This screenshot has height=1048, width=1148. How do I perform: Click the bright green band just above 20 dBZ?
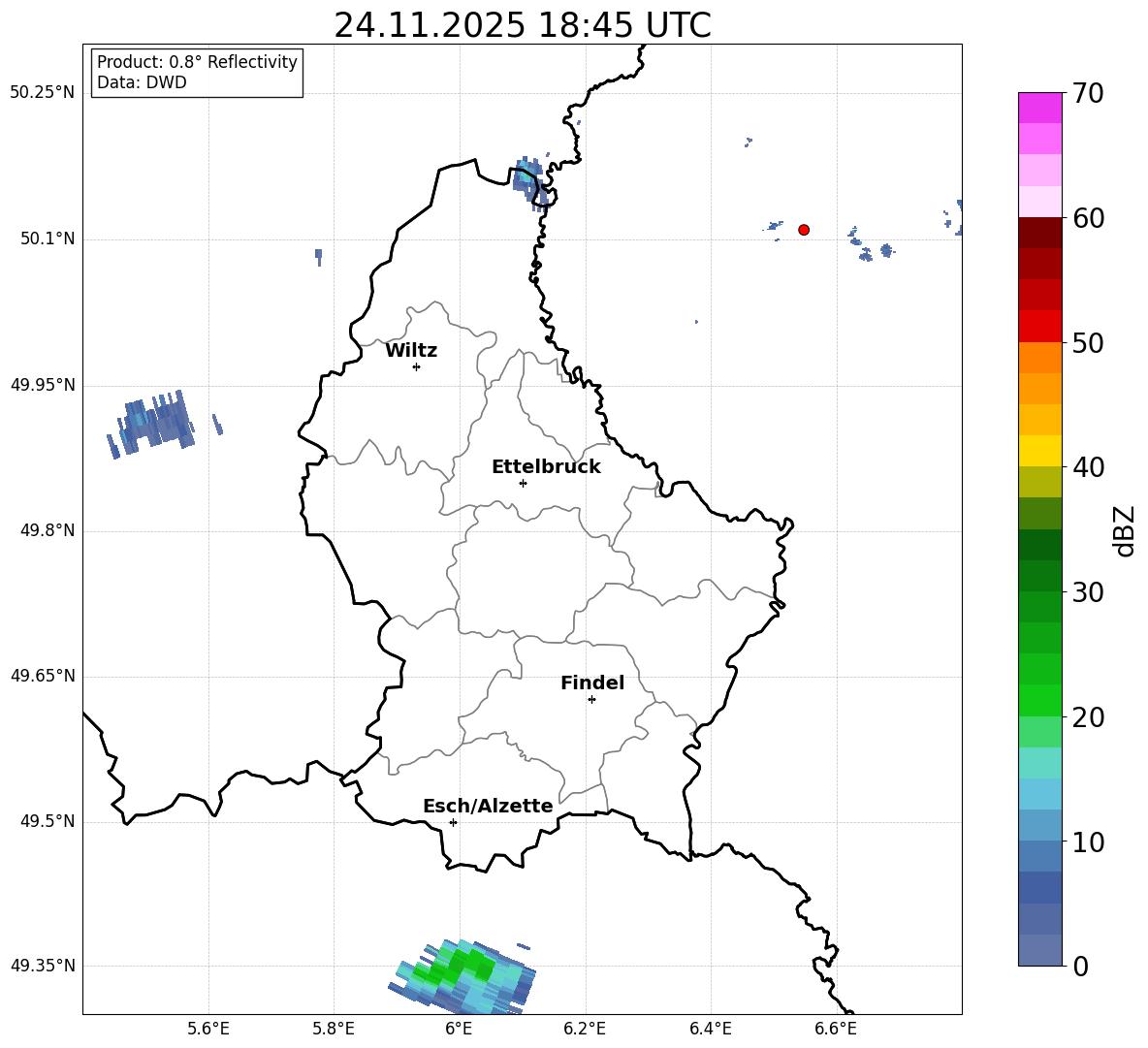click(1039, 700)
